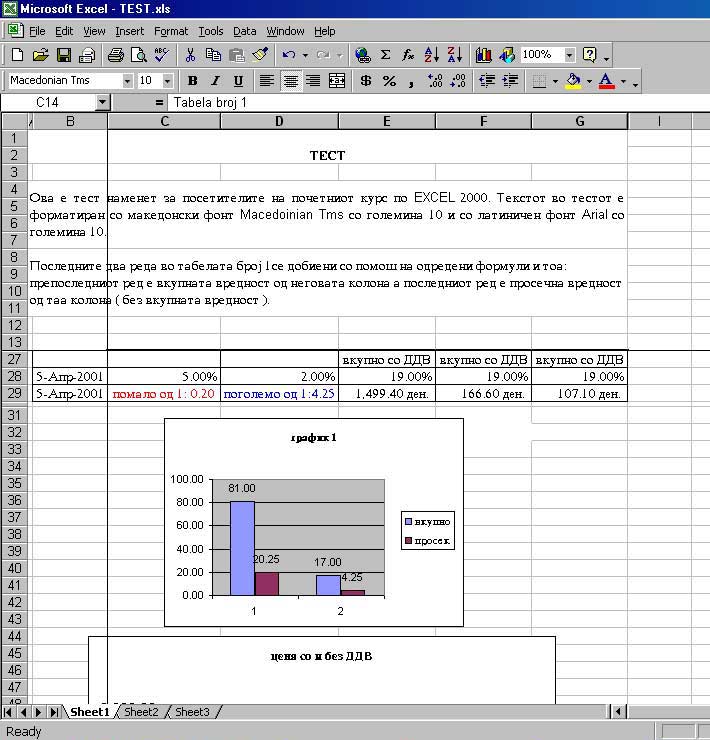710x740 pixels.
Task: Select column E header
Action: point(386,121)
